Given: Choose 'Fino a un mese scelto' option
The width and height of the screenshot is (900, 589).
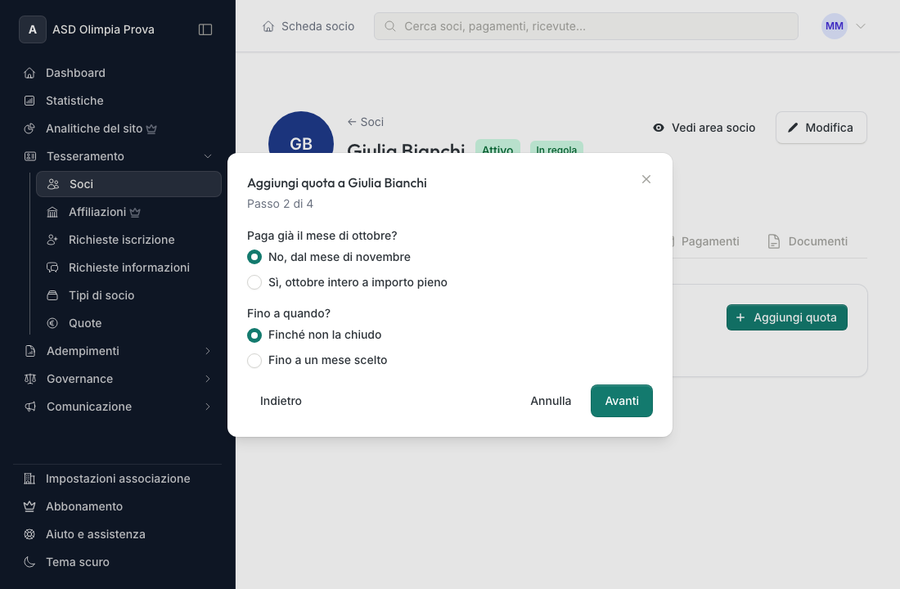Looking at the screenshot, I should (x=254, y=361).
